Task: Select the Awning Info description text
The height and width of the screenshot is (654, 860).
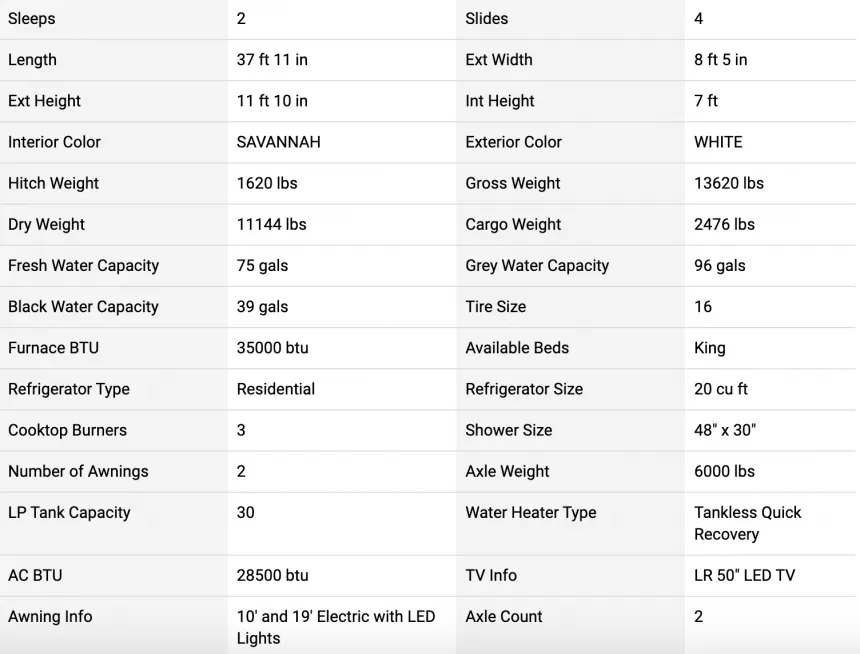Action: click(336, 628)
